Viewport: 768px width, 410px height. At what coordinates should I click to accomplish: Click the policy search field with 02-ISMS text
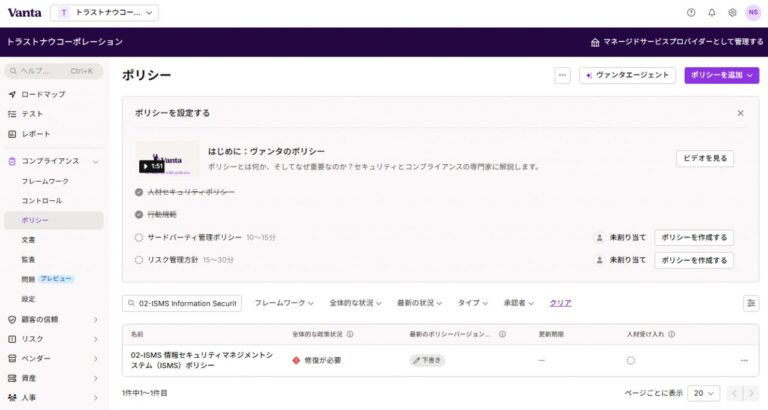pos(182,304)
